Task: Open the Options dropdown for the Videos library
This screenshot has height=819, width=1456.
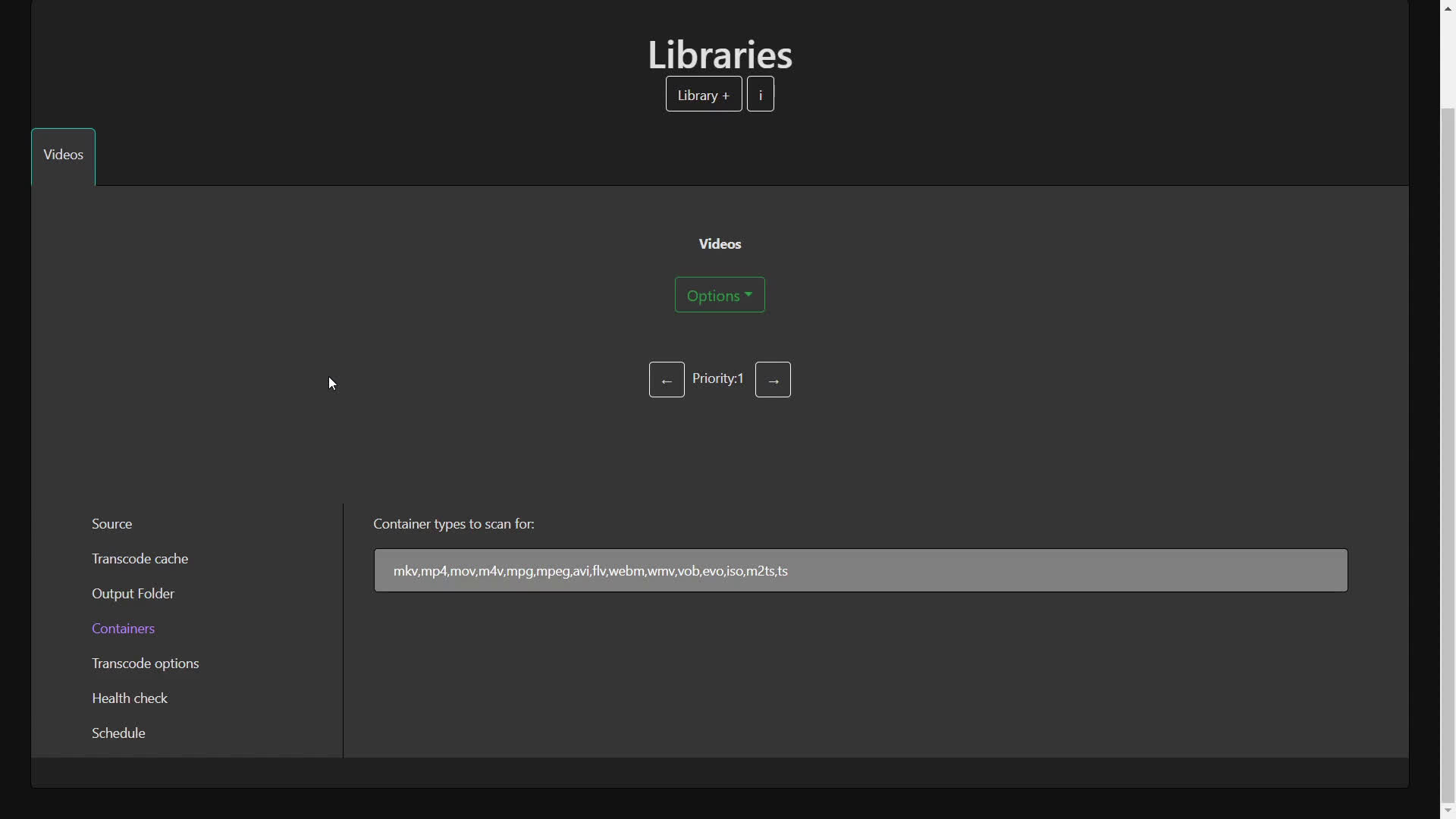Action: pyautogui.click(x=719, y=295)
